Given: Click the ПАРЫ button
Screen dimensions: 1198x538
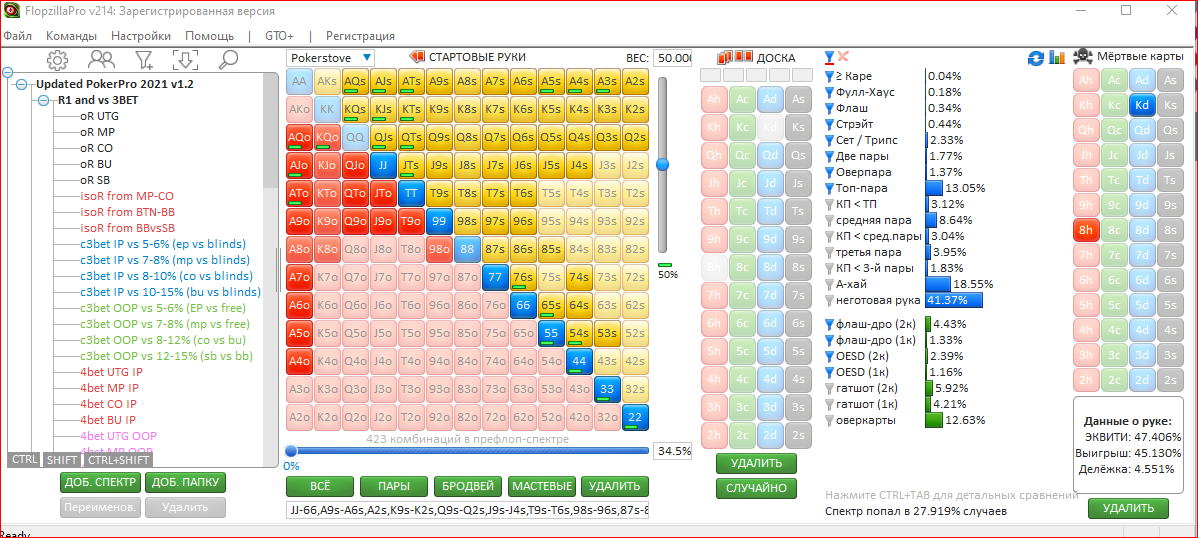Looking at the screenshot, I should (393, 486).
